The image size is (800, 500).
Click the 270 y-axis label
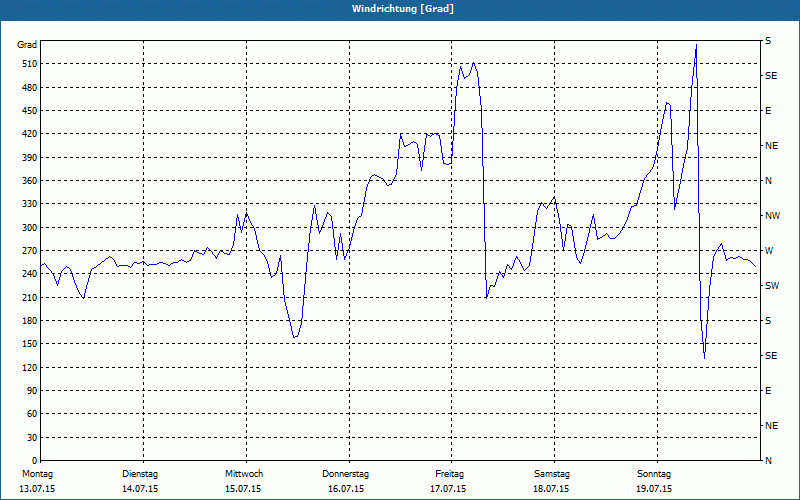point(30,251)
